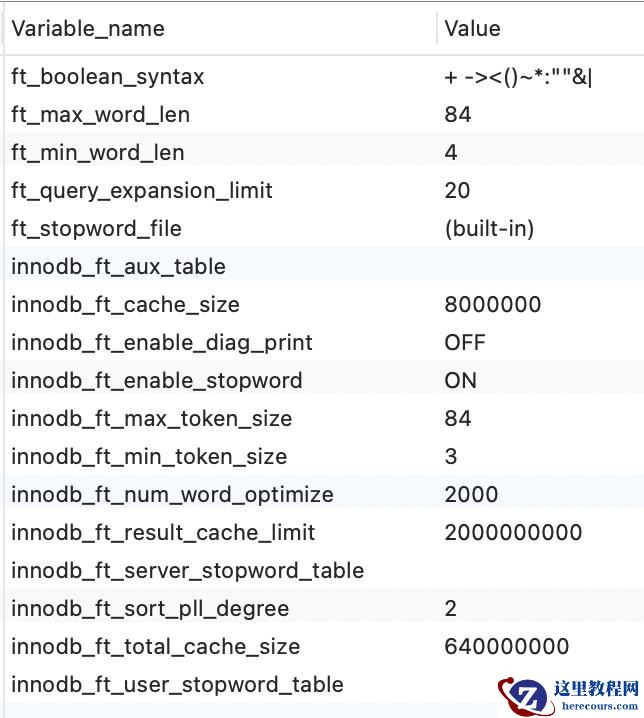Click the innodb_ft_min_token_size variable

149,457
